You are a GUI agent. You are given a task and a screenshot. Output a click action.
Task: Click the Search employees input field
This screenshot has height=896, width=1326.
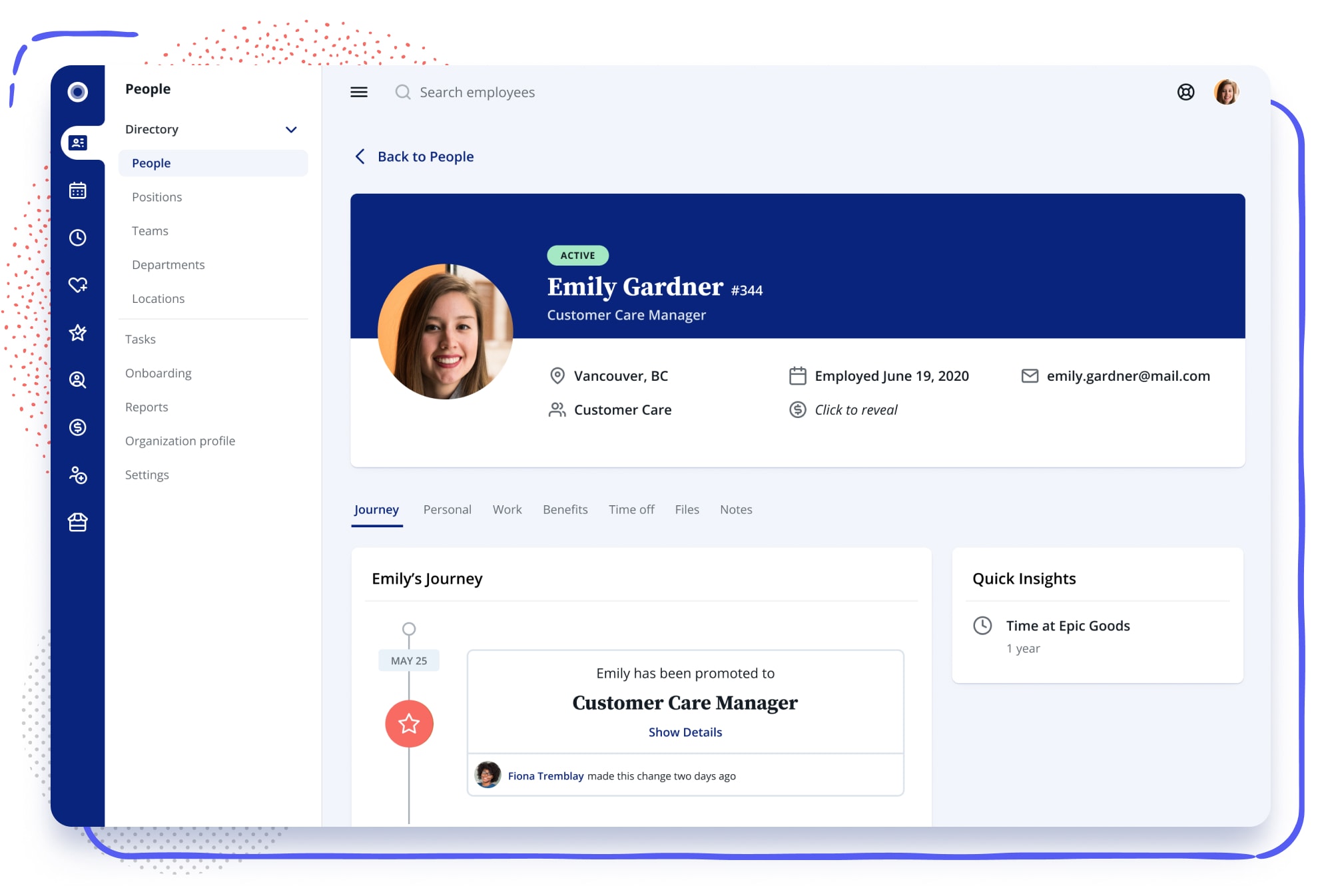click(x=477, y=91)
